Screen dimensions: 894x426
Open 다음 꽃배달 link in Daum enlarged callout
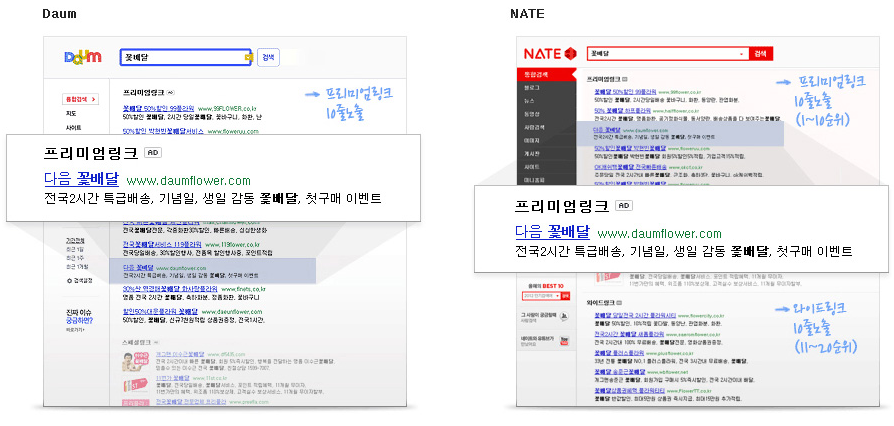[x=82, y=180]
